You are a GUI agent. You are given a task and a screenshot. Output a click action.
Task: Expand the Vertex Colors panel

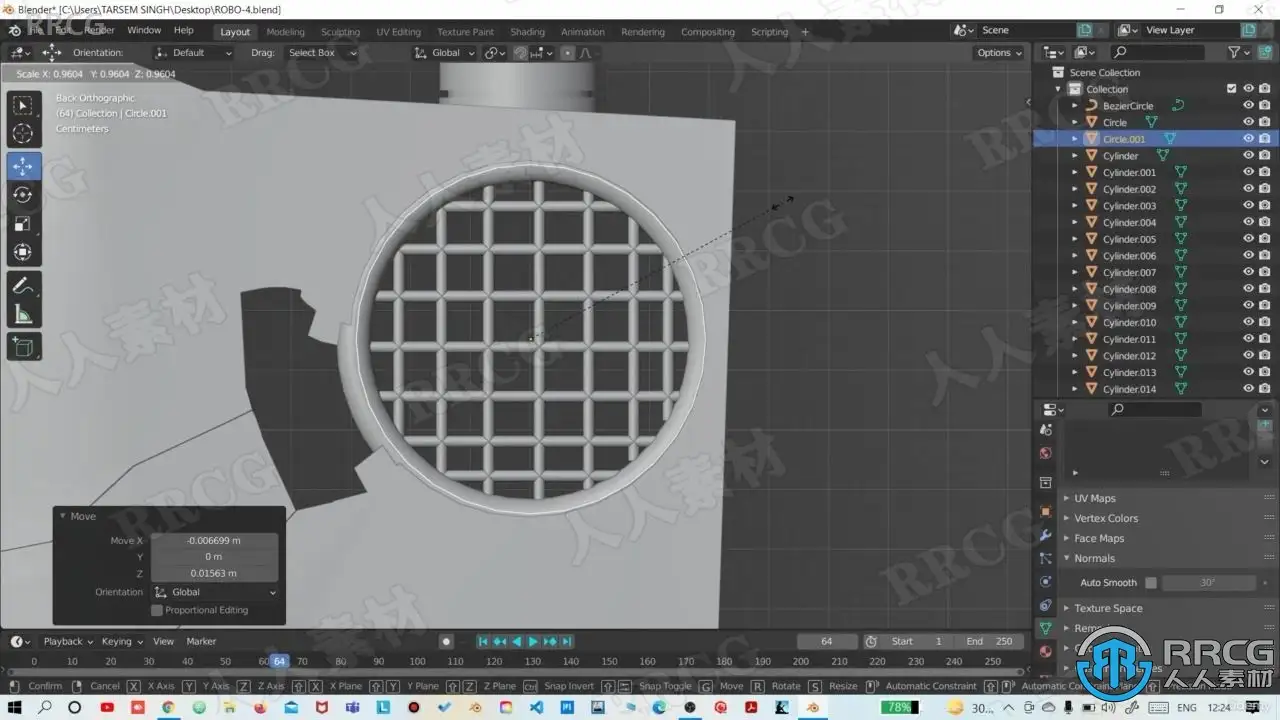click(1106, 518)
